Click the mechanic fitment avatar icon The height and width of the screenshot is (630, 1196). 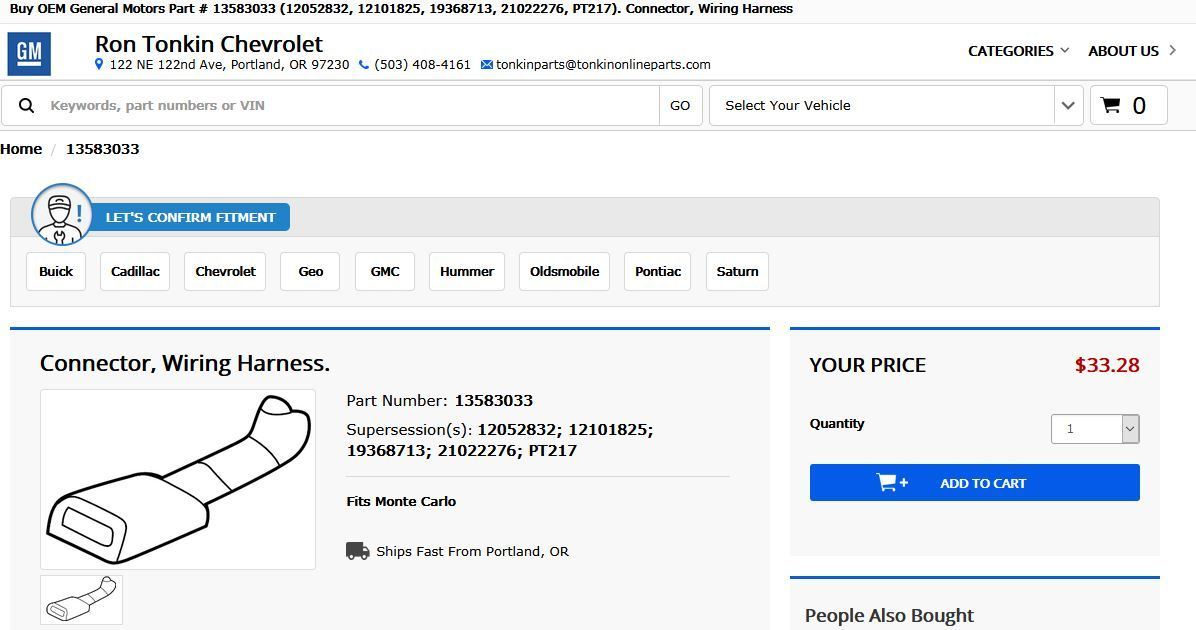[62, 215]
